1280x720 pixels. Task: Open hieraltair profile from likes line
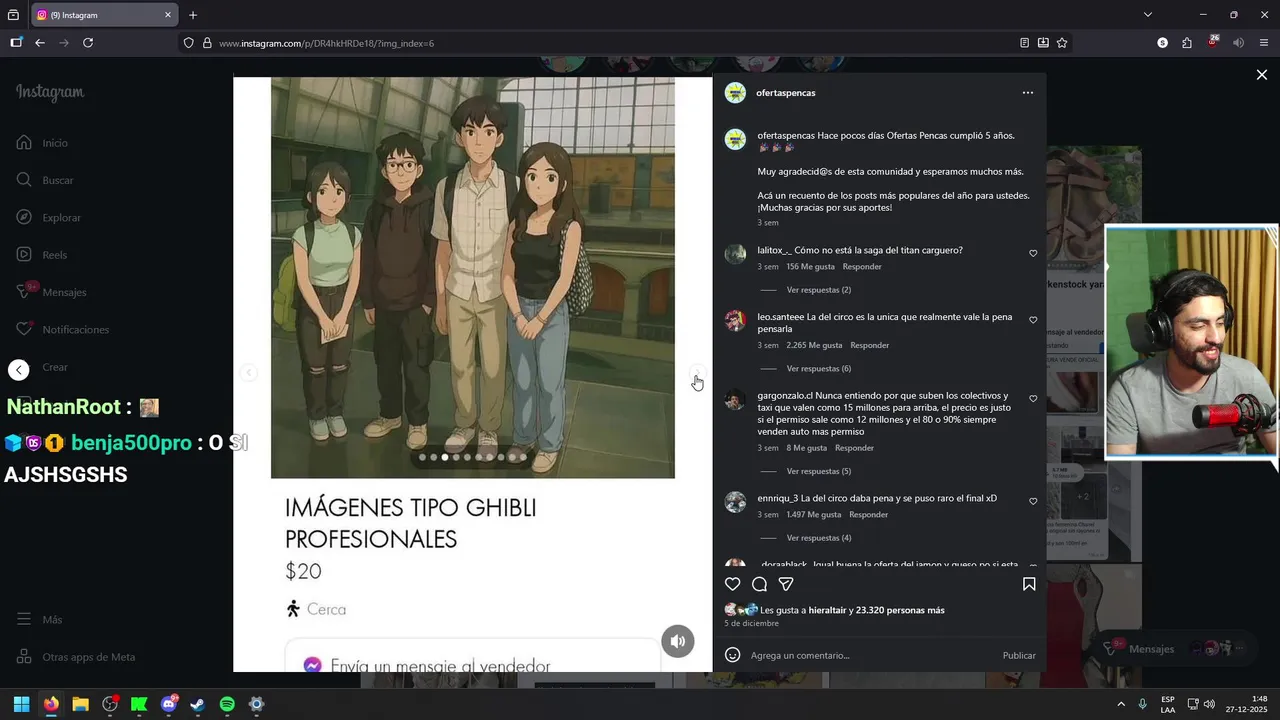[827, 610]
